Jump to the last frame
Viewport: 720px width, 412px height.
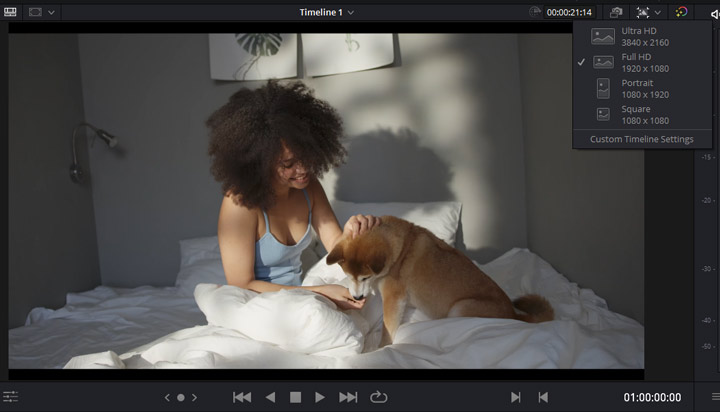[x=348, y=397]
